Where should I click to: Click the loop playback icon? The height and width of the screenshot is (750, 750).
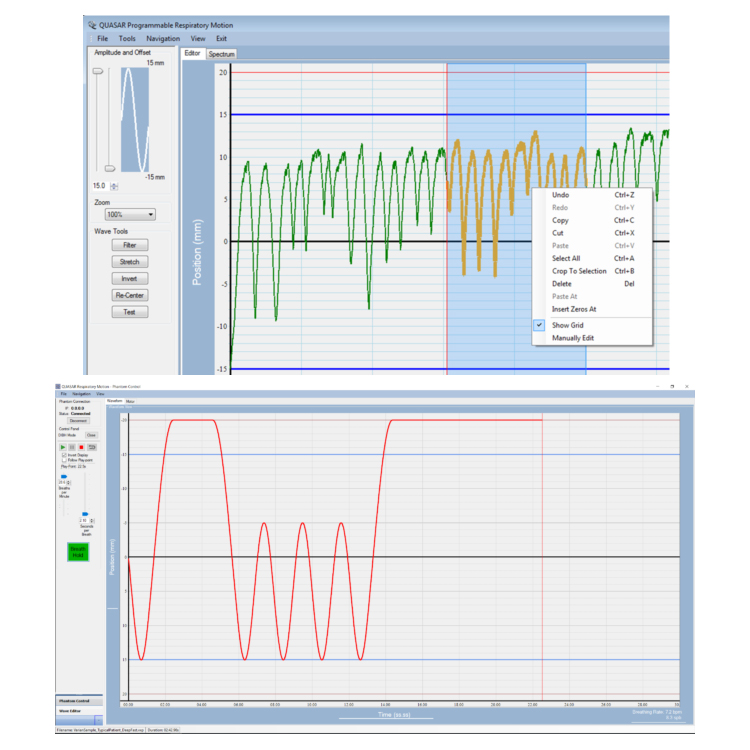coord(92,446)
